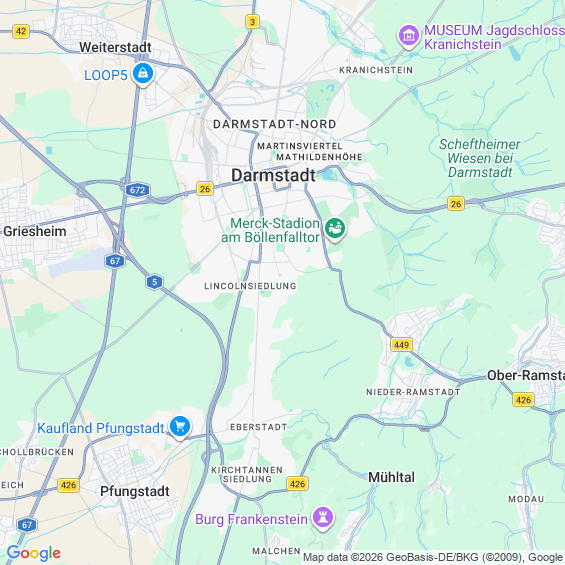
Task: Select the Lincolnsiedlung district label
Action: pos(250,286)
